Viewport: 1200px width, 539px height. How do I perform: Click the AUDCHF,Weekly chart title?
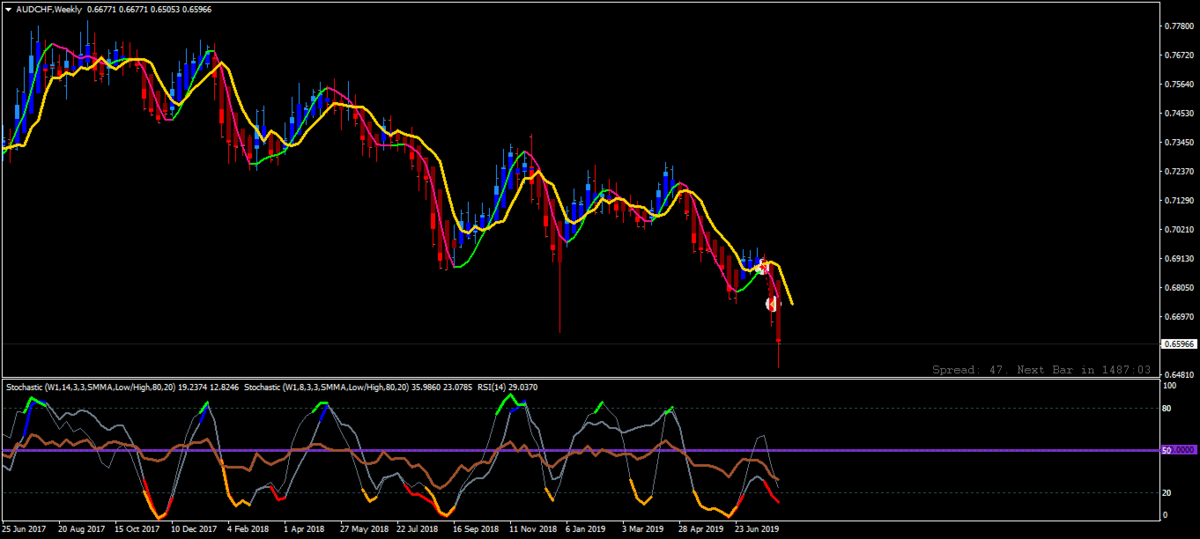point(49,8)
